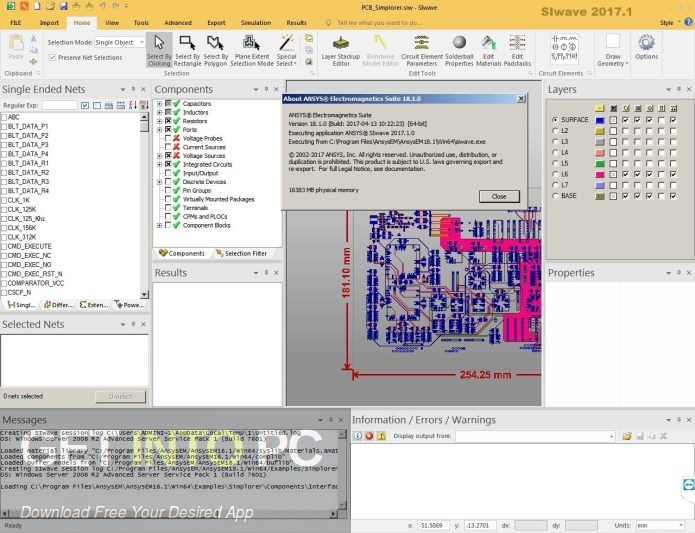Open the Selected Nets panel menu arrow
695x533 pixels.
[x=123, y=324]
